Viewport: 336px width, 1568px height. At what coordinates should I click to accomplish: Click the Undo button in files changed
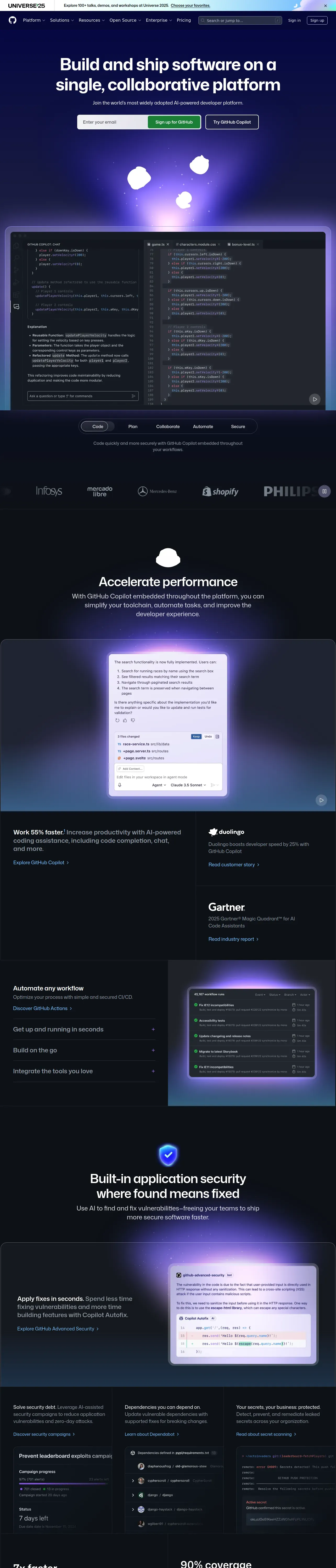coord(208,736)
